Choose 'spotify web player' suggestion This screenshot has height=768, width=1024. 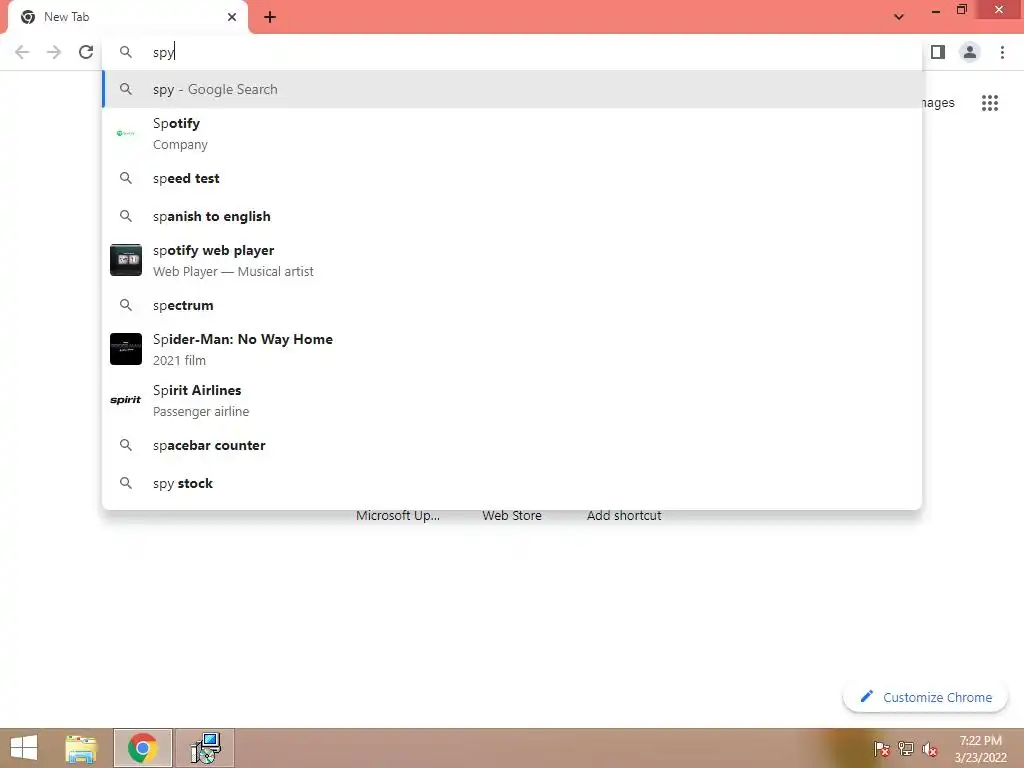point(512,260)
